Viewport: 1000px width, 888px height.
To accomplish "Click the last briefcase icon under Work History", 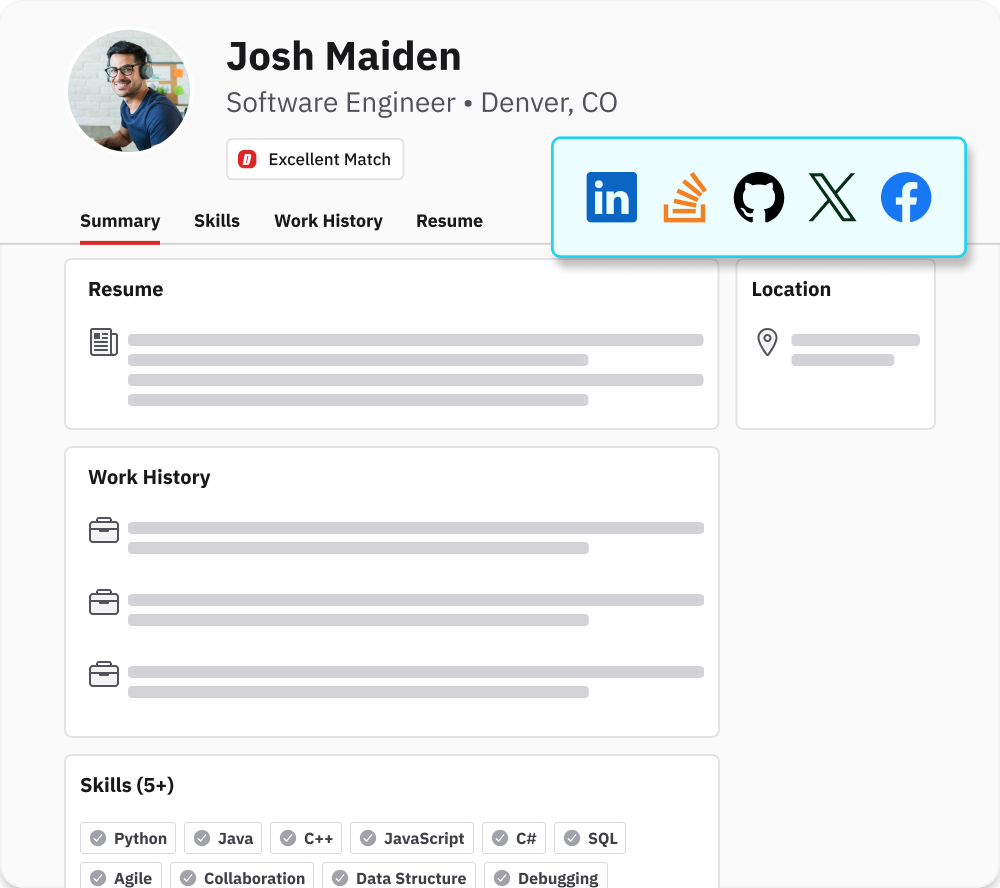I will click(104, 674).
